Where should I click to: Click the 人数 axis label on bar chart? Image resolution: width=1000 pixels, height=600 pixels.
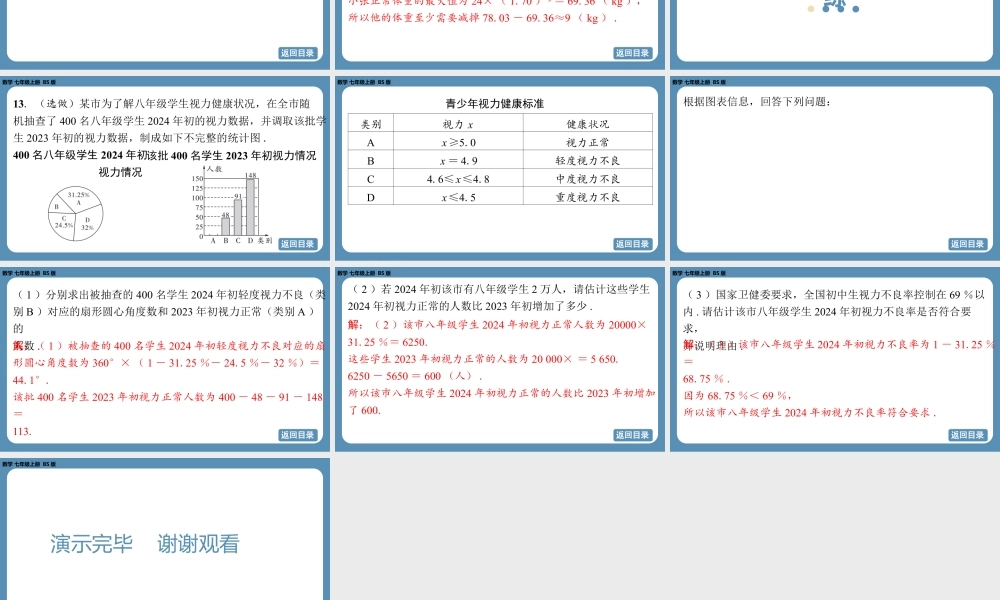point(214,170)
